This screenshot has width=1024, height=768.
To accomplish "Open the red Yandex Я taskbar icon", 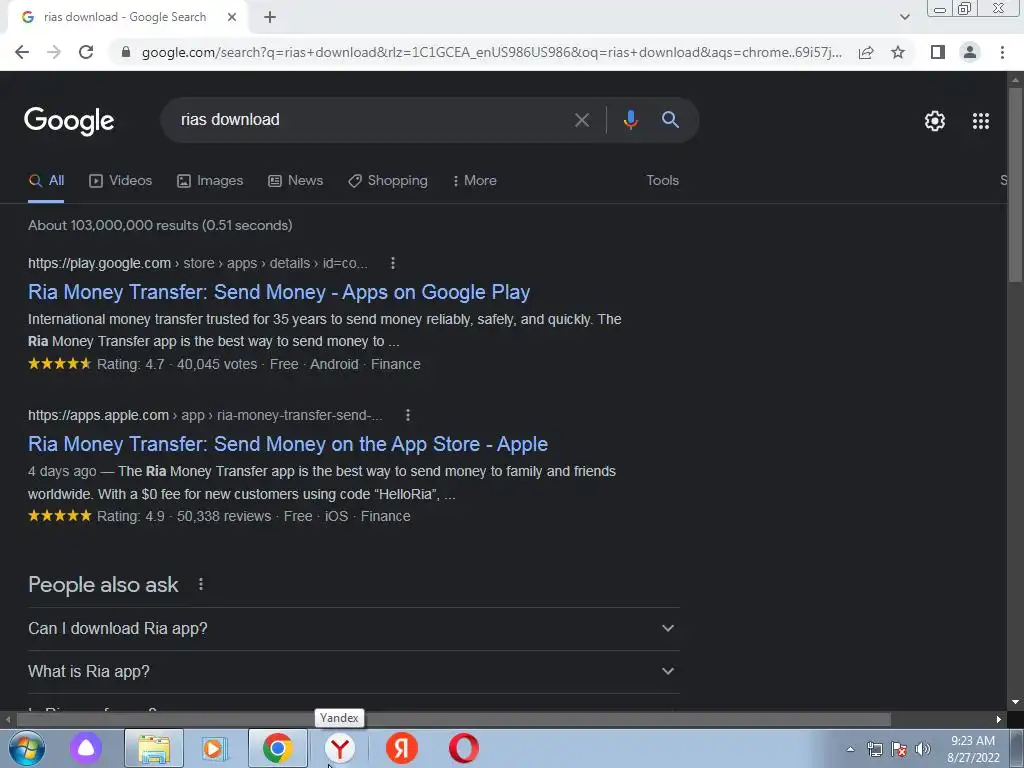I will click(402, 748).
